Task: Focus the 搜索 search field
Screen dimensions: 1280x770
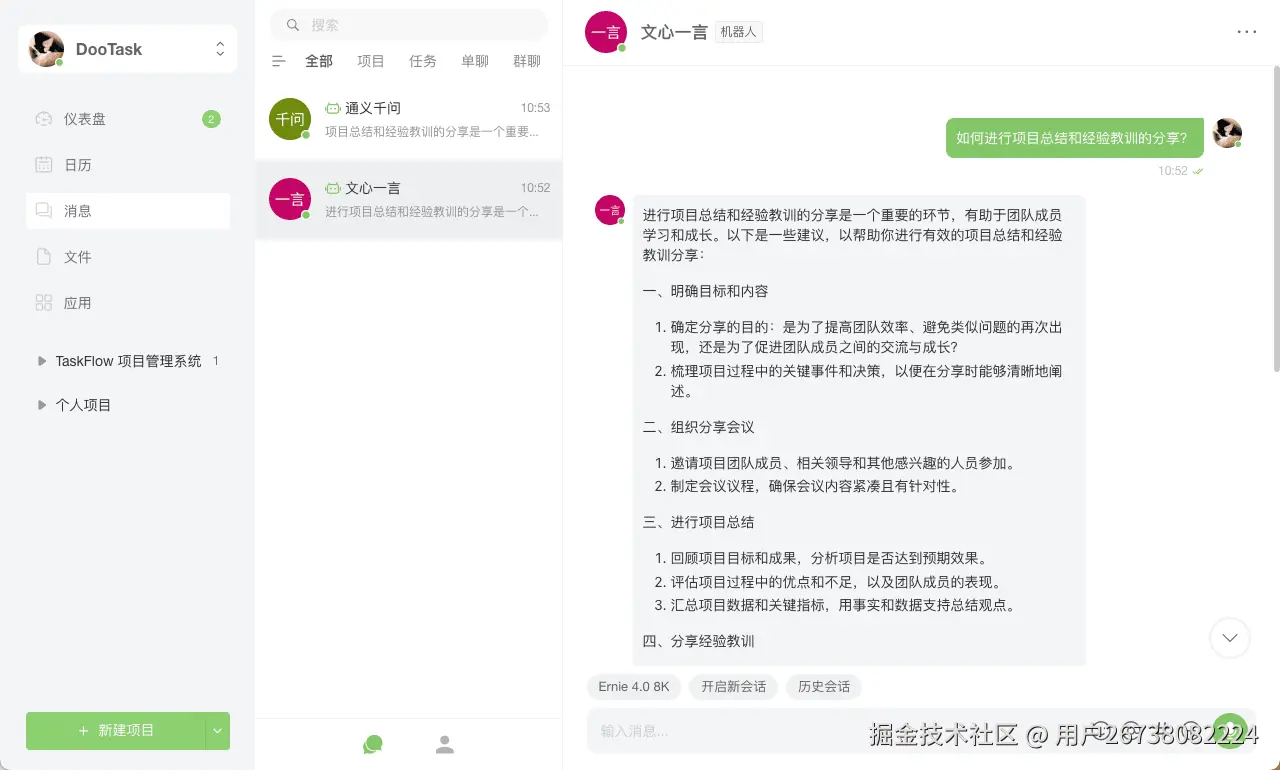Action: (409, 25)
